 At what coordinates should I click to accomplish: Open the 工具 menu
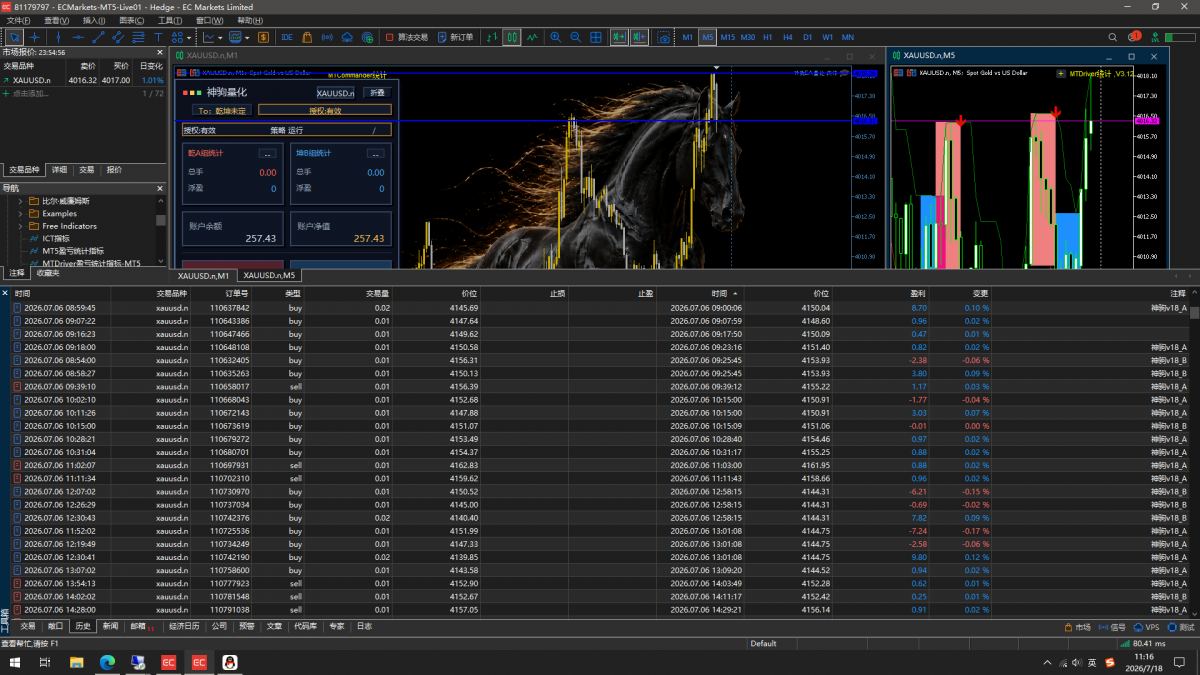170,20
